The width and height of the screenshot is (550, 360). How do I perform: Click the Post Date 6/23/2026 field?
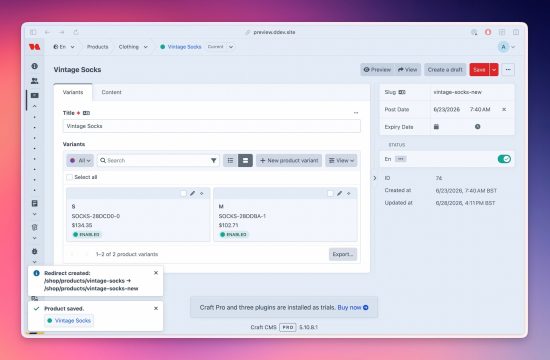[447, 109]
